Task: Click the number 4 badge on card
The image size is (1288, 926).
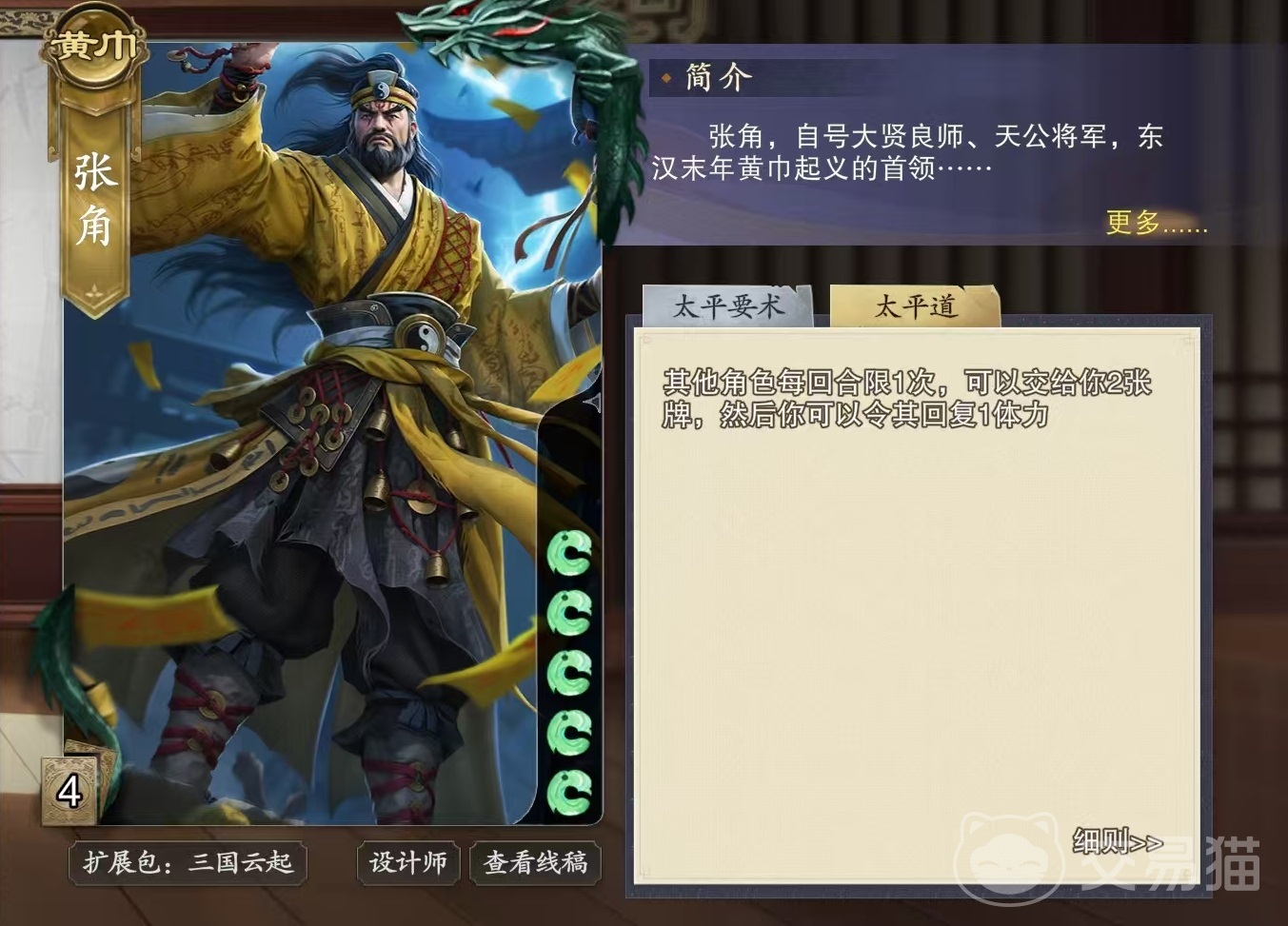Action: pyautogui.click(x=69, y=792)
